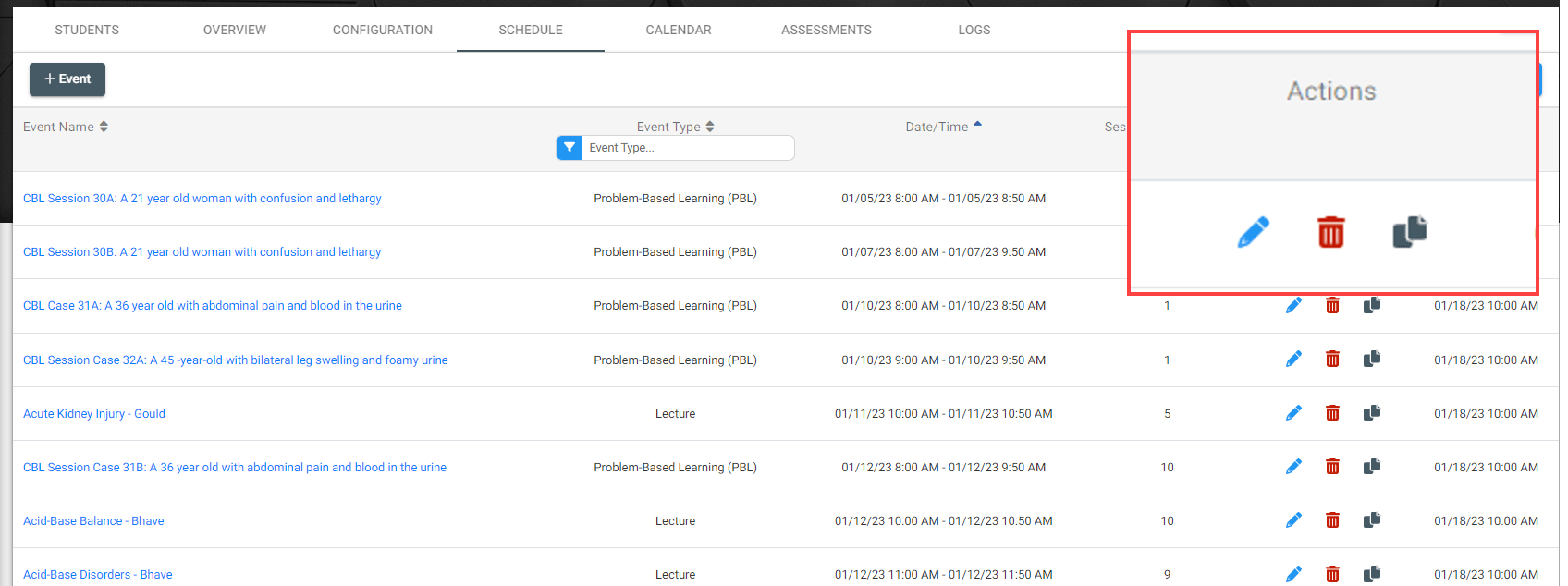This screenshot has height=586, width=1568.
Task: Go to the CONFIGURATION tab
Action: 383,30
